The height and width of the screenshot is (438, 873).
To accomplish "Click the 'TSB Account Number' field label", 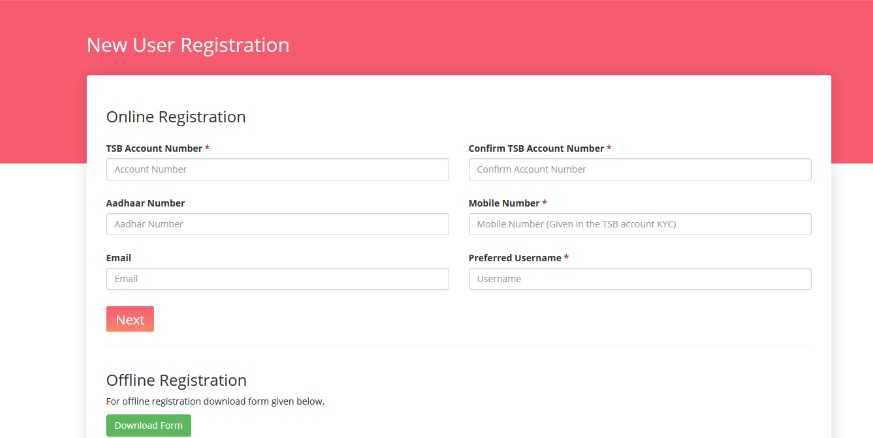I will tap(154, 148).
